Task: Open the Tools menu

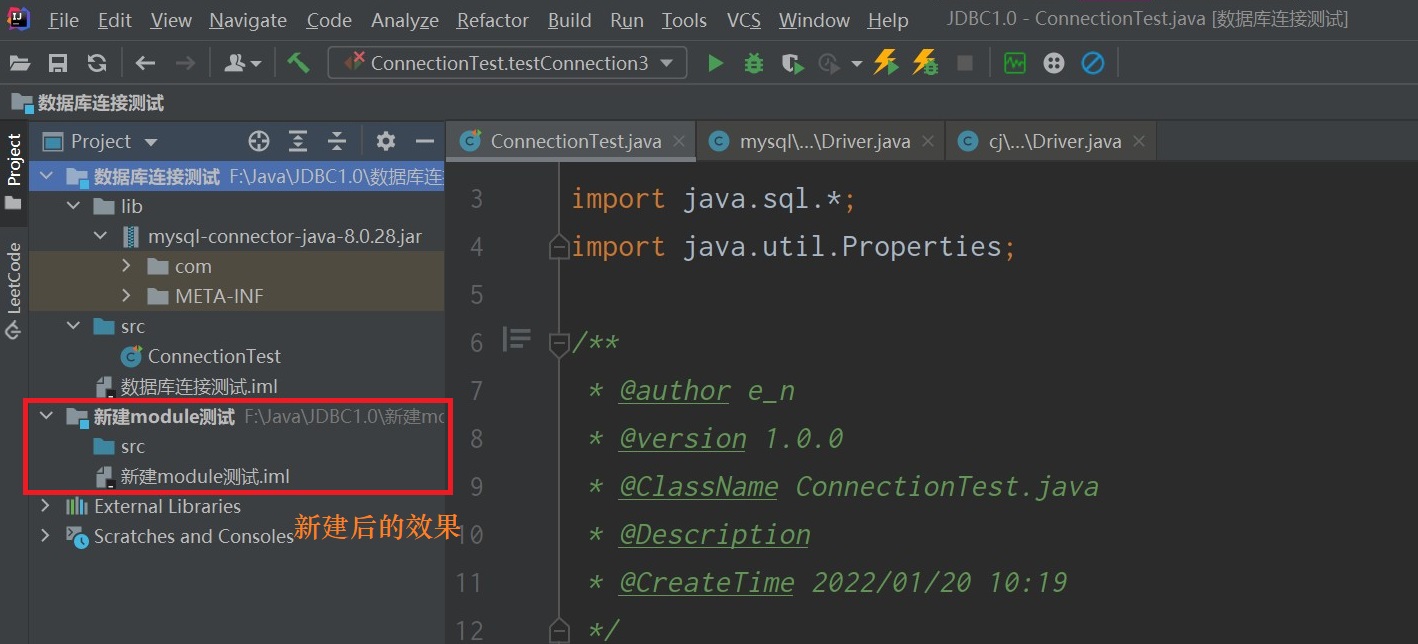Action: tap(685, 20)
